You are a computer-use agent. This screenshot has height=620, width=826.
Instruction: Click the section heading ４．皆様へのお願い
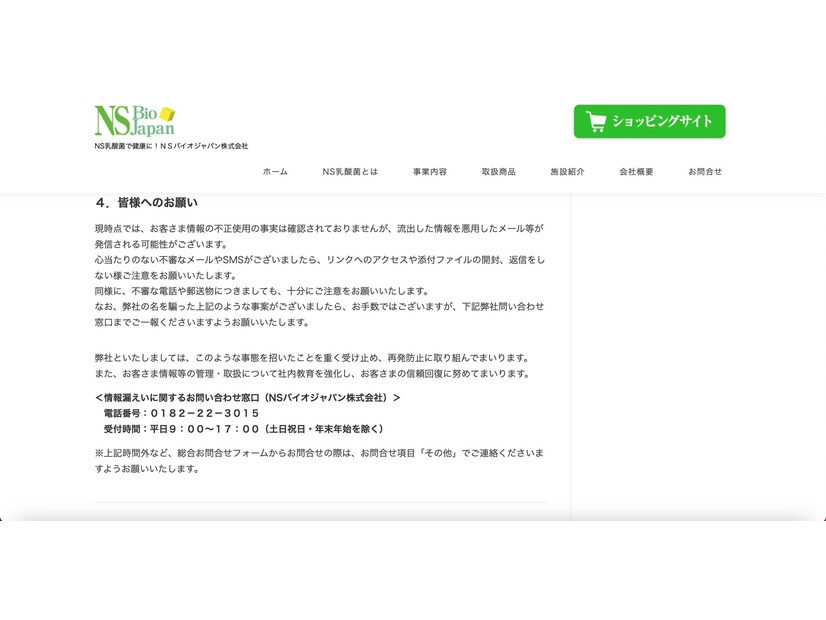click(x=146, y=201)
